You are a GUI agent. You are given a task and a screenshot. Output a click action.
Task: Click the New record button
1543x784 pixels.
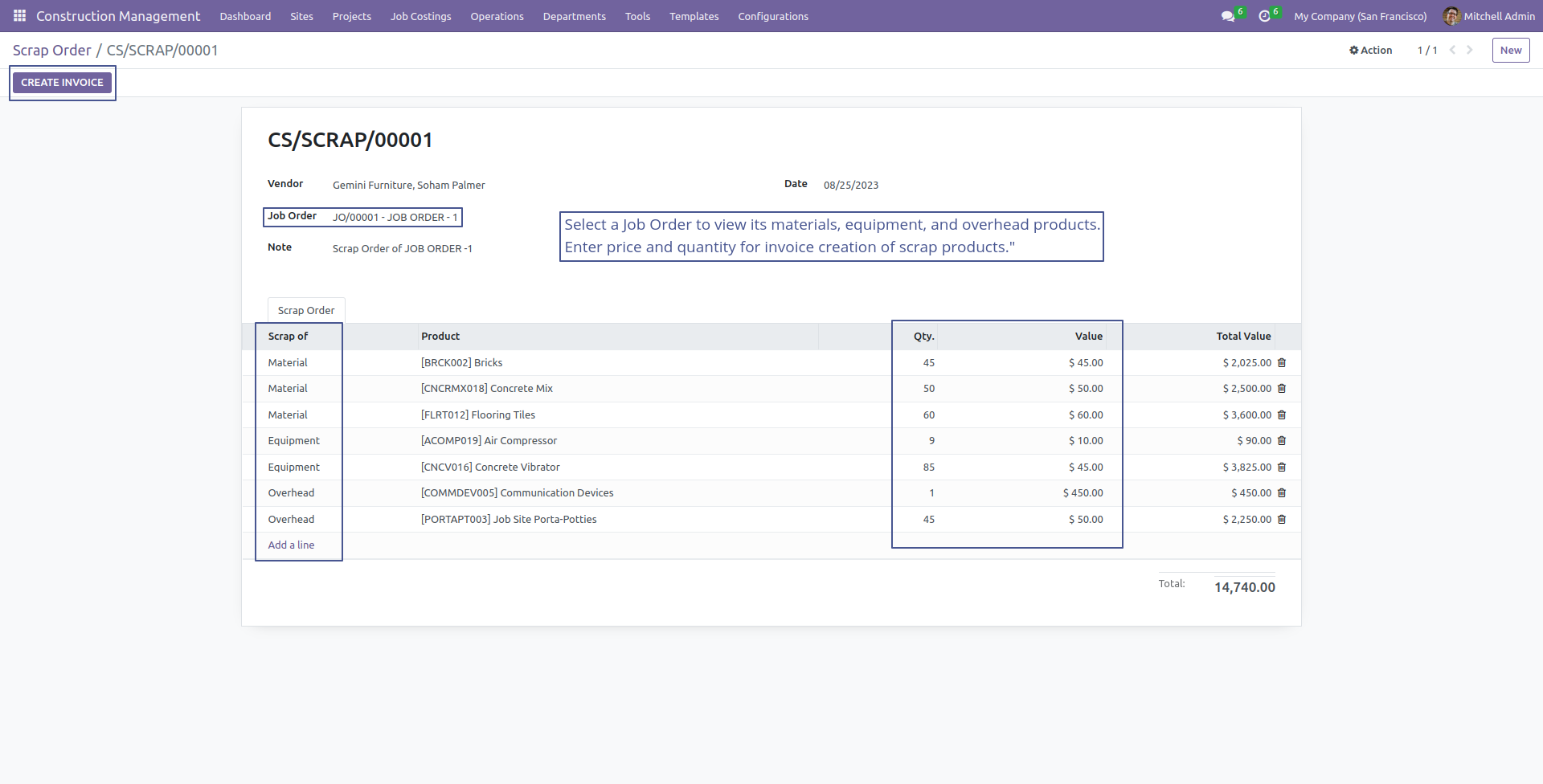[x=1511, y=50]
